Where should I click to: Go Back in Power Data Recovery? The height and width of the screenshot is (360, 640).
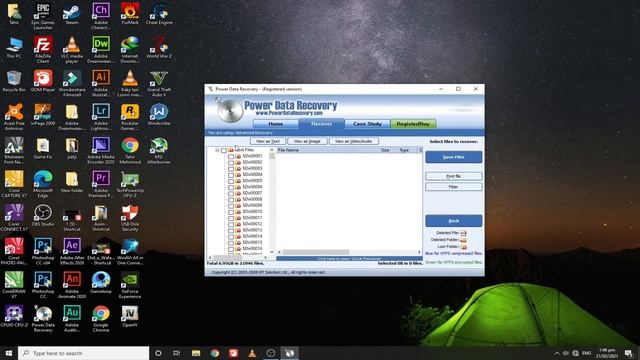click(453, 220)
